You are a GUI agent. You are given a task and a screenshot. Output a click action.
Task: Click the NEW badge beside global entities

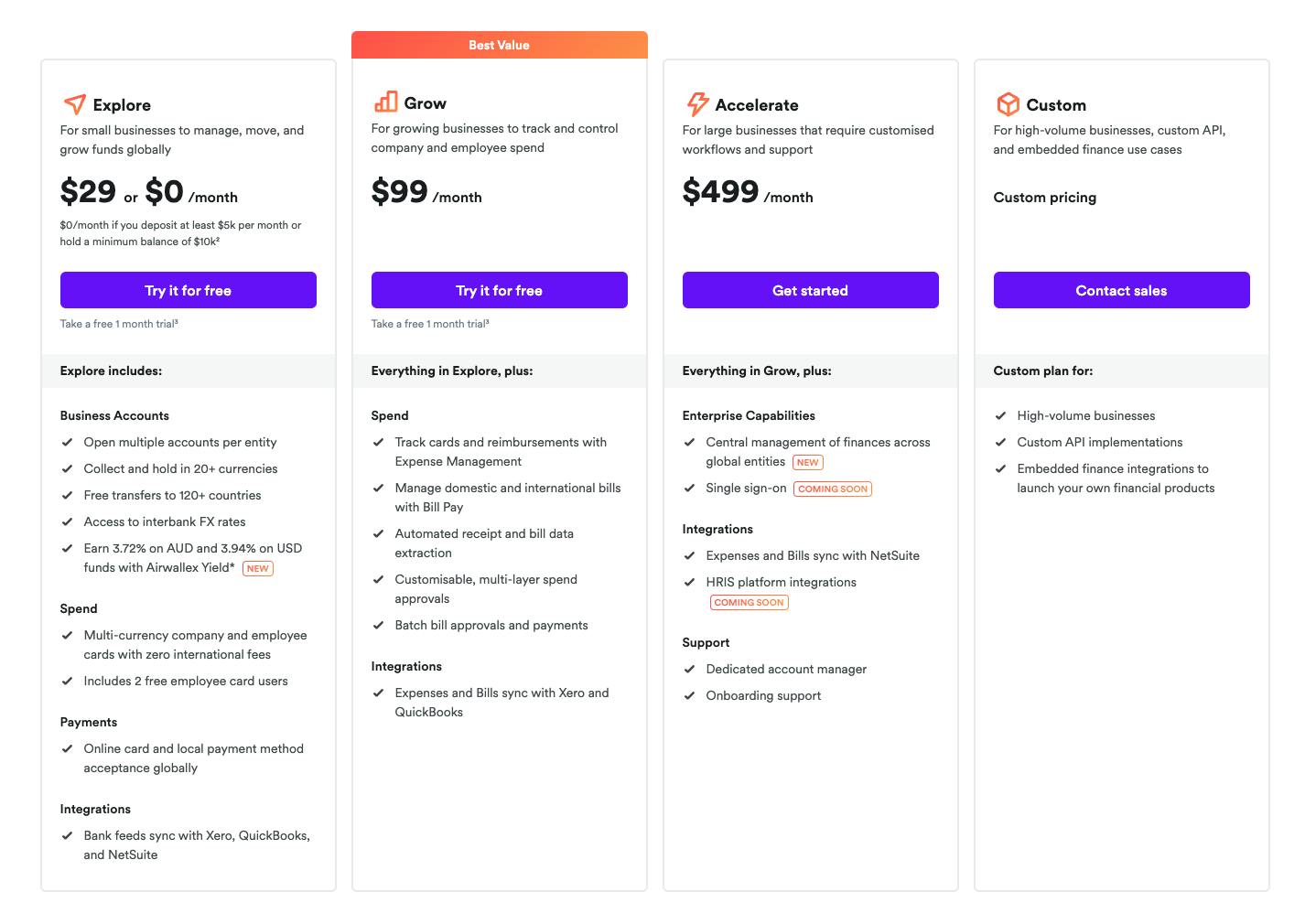click(807, 462)
